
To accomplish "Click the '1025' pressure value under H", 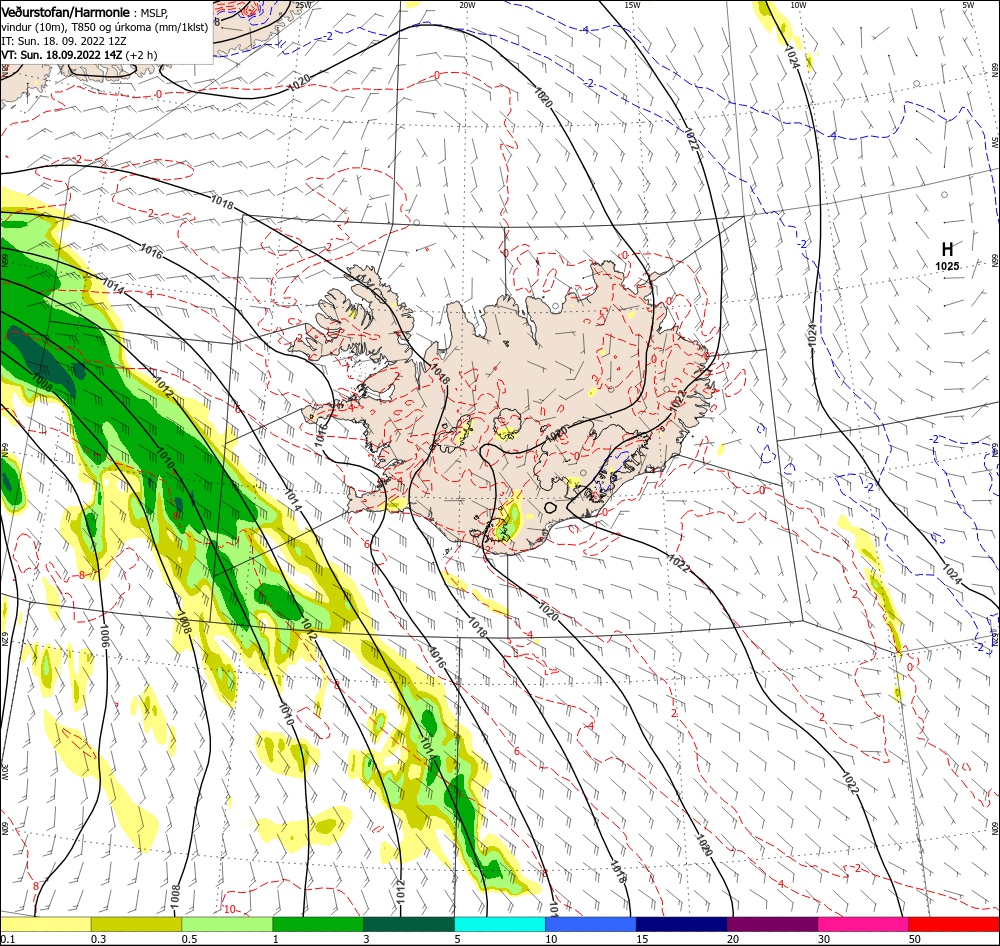I will tap(947, 267).
